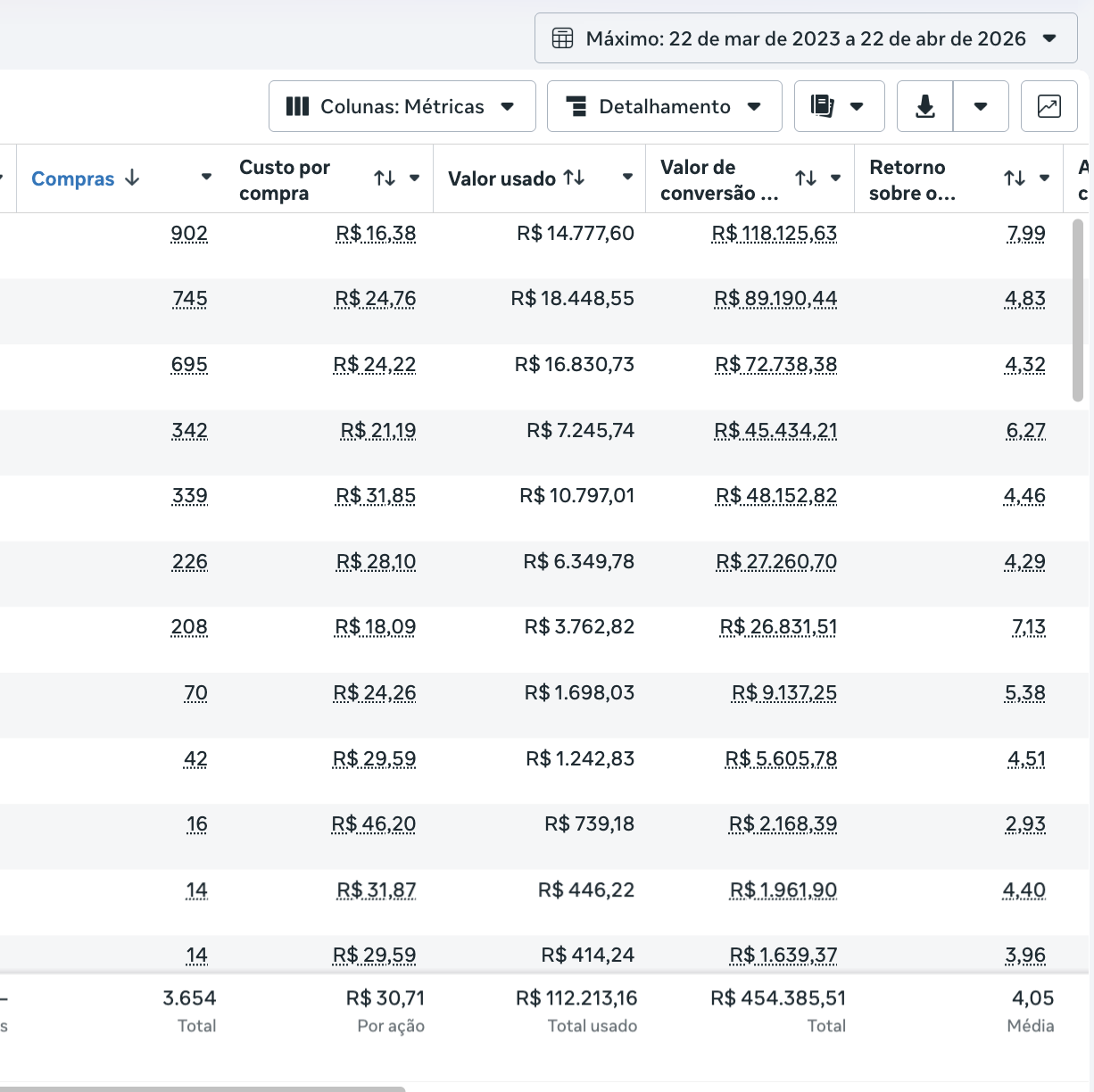Sort by Custo por compra arrows
Image resolution: width=1094 pixels, height=1092 pixels.
[385, 178]
